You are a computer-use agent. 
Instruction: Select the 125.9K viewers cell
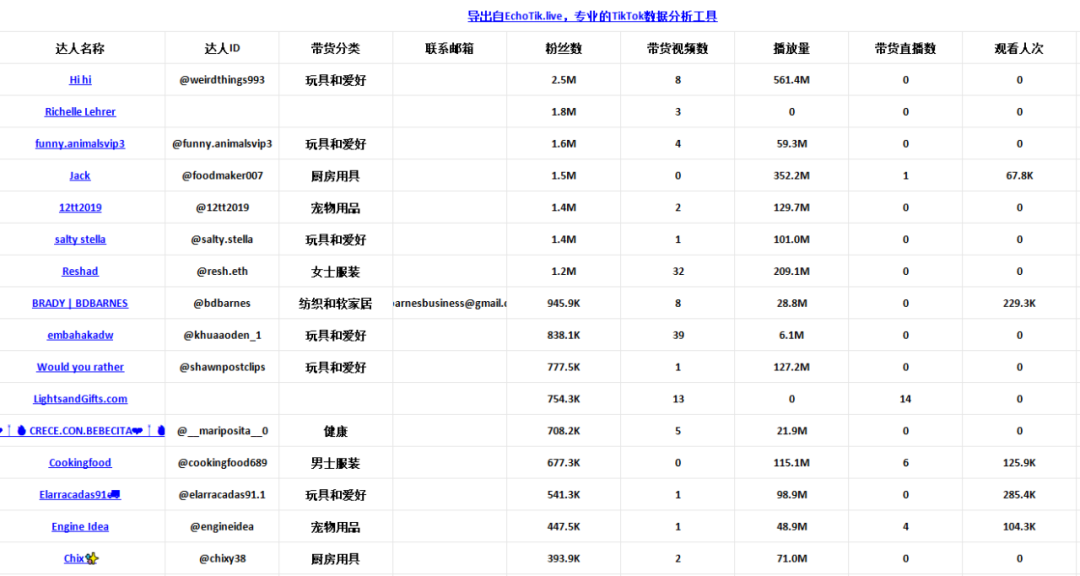[x=1019, y=463]
